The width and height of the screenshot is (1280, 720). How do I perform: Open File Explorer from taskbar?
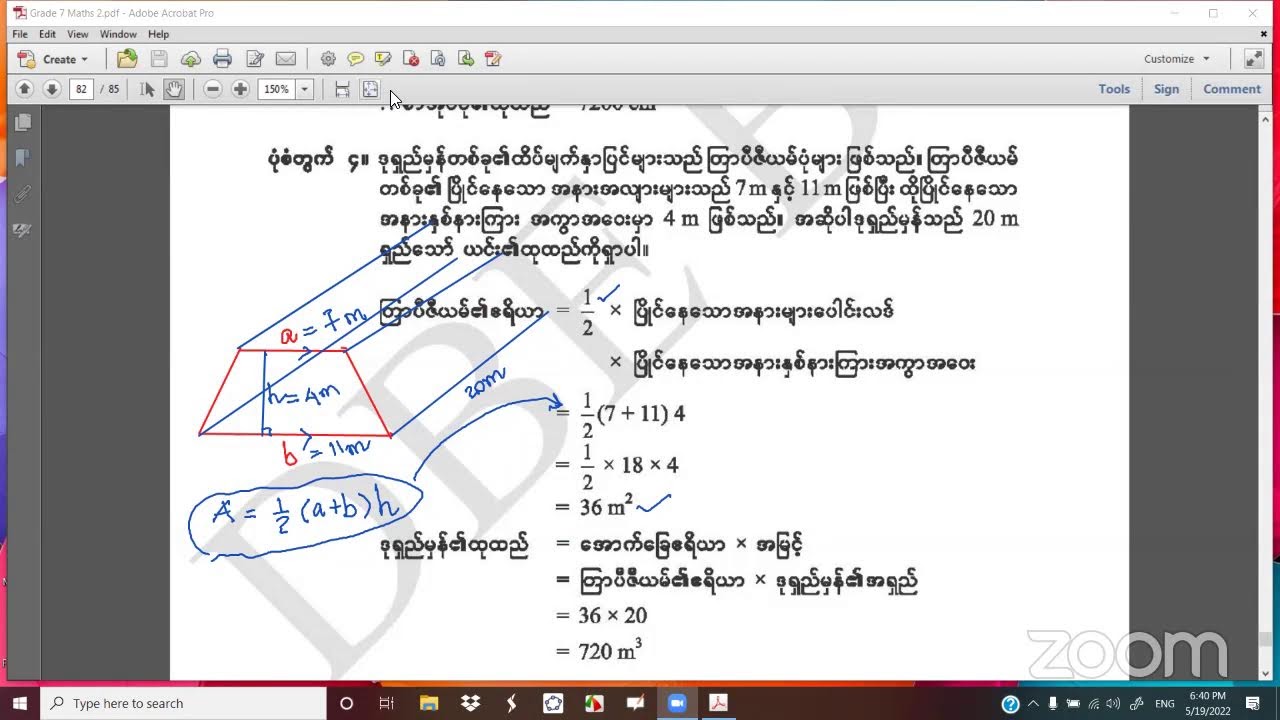click(429, 703)
